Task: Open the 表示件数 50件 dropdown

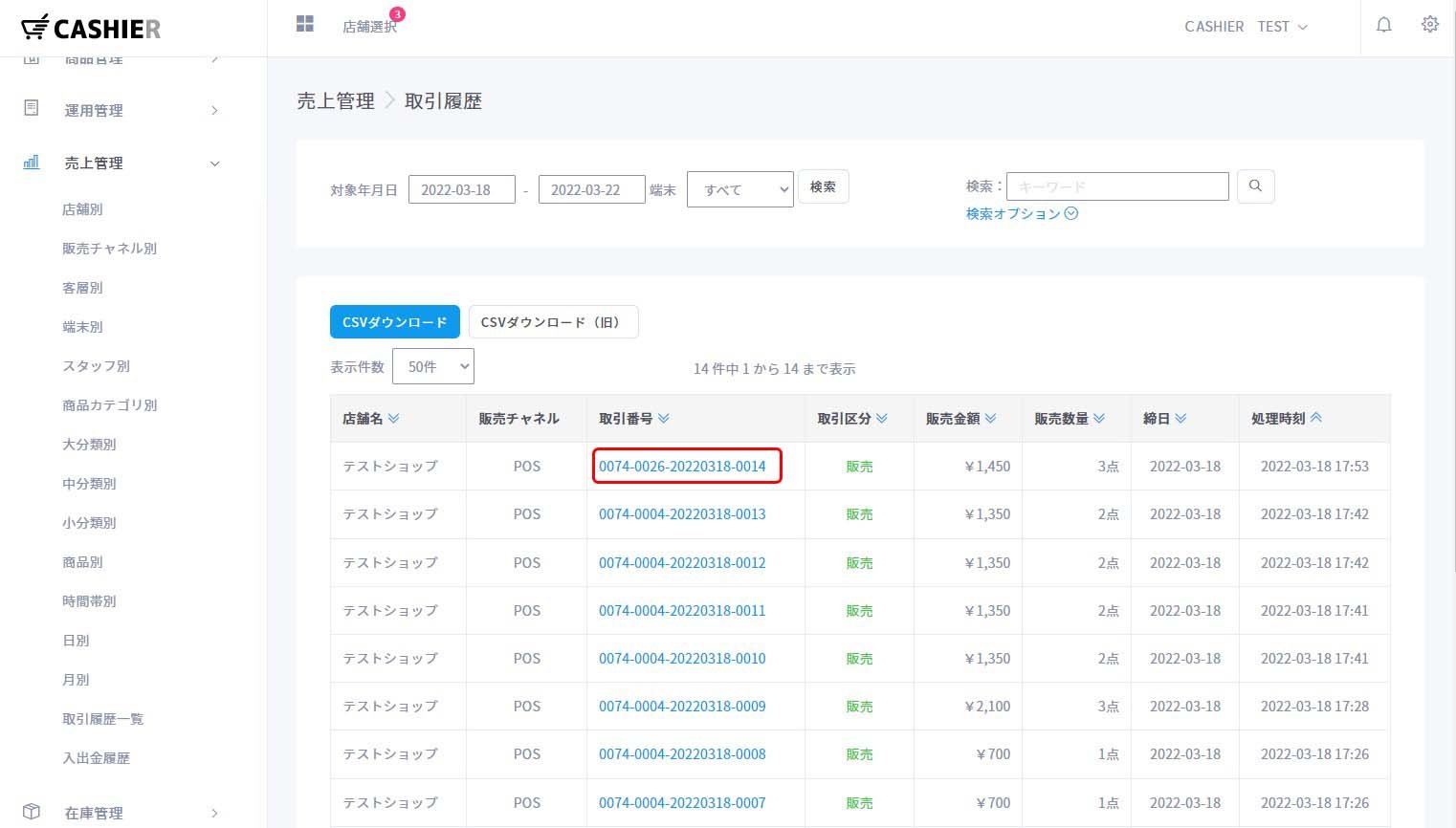Action: pos(433,366)
